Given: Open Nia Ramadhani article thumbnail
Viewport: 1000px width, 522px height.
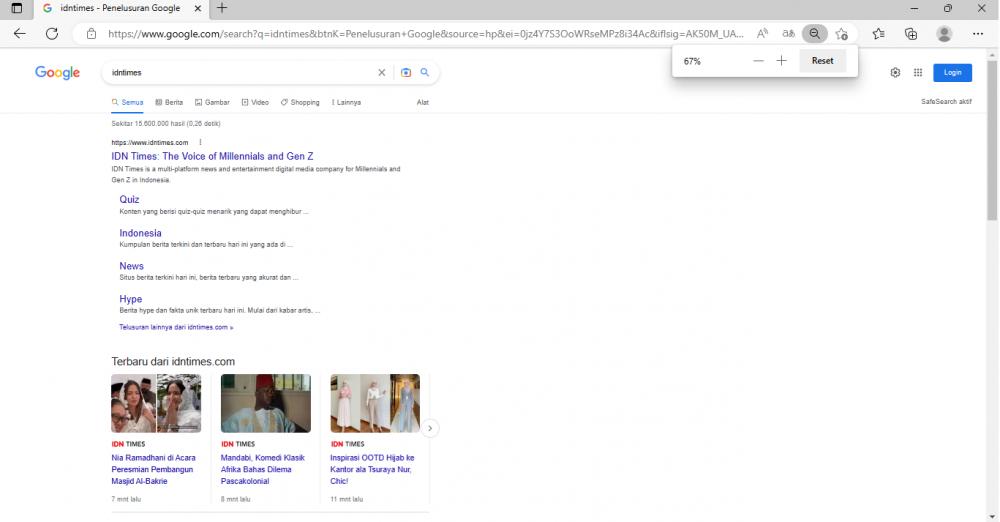Looking at the screenshot, I should pyautogui.click(x=156, y=403).
